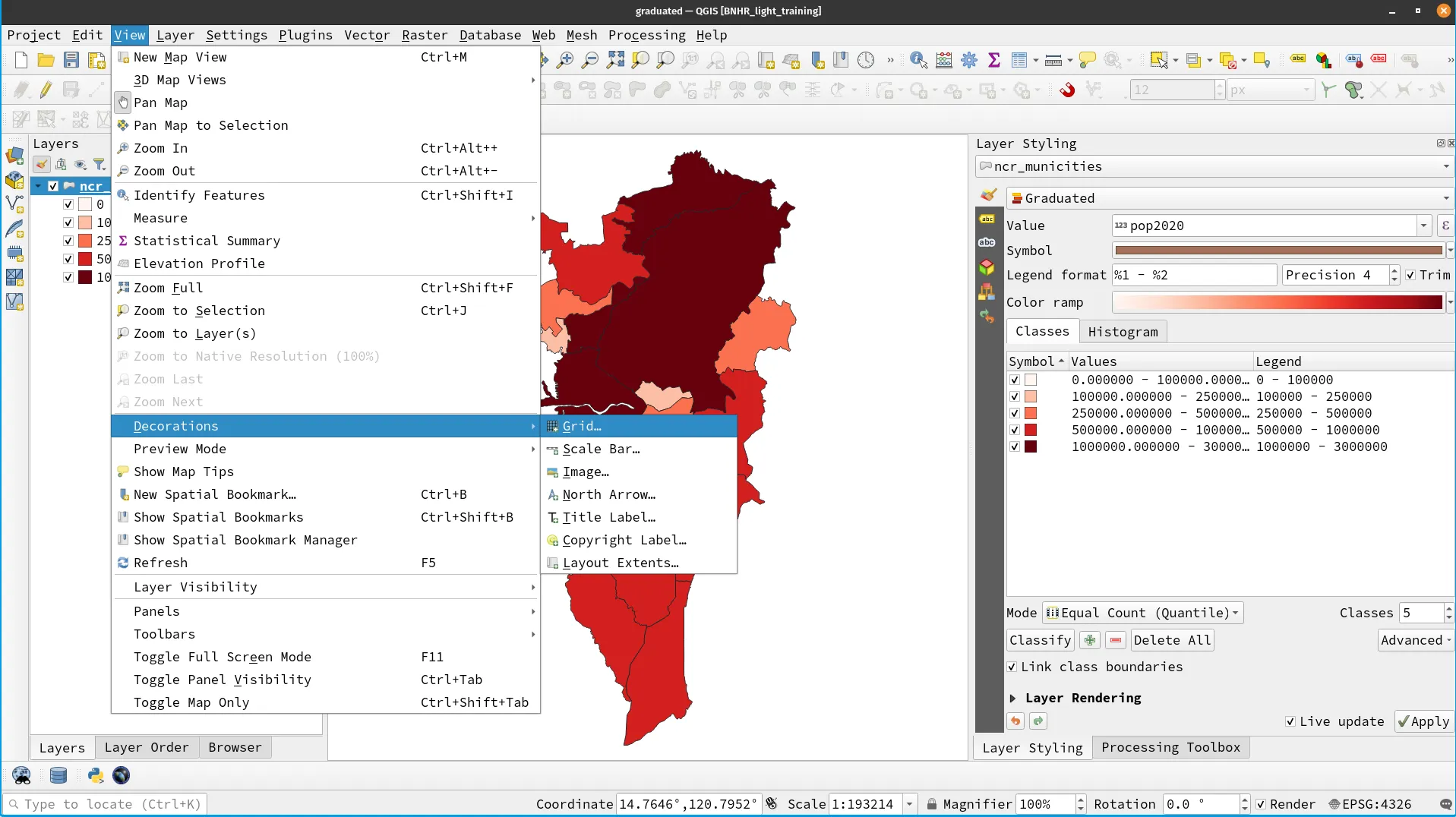Open the Mode Equal Count dropdown
This screenshot has width=1456, height=817.
pyautogui.click(x=1142, y=613)
